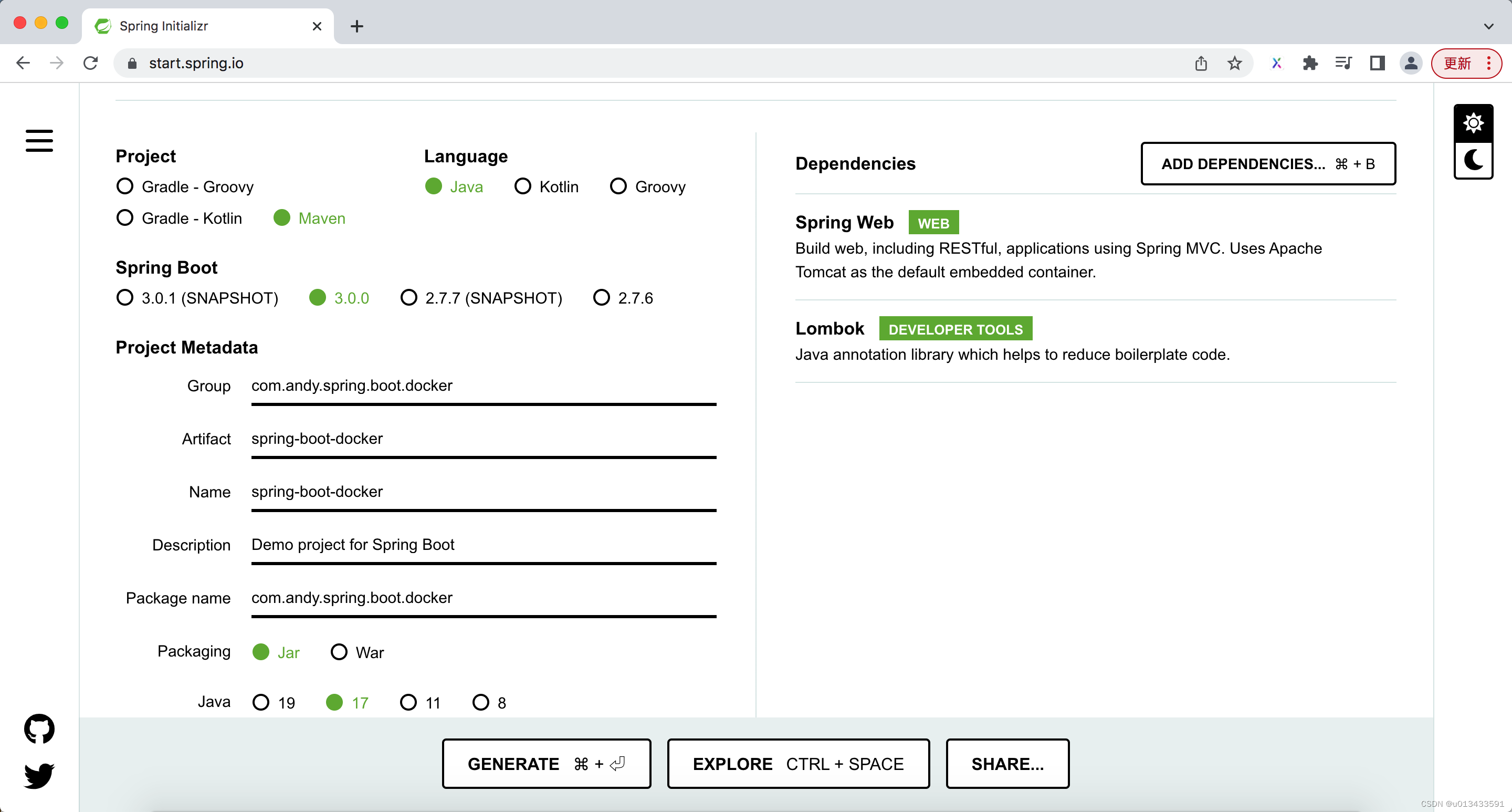Bookmark this page with star icon
The height and width of the screenshot is (812, 1512).
[x=1234, y=63]
